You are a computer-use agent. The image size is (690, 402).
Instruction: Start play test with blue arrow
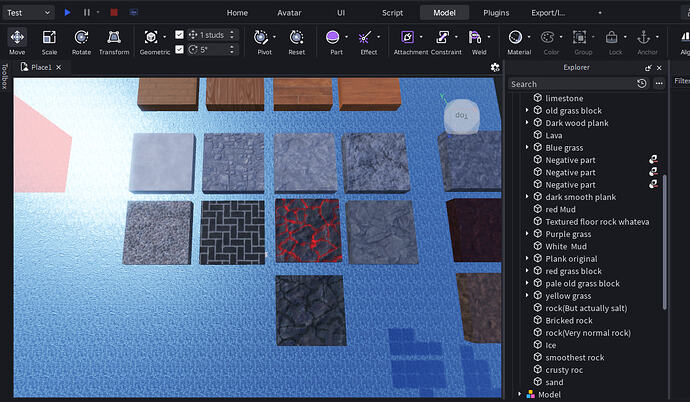(67, 12)
